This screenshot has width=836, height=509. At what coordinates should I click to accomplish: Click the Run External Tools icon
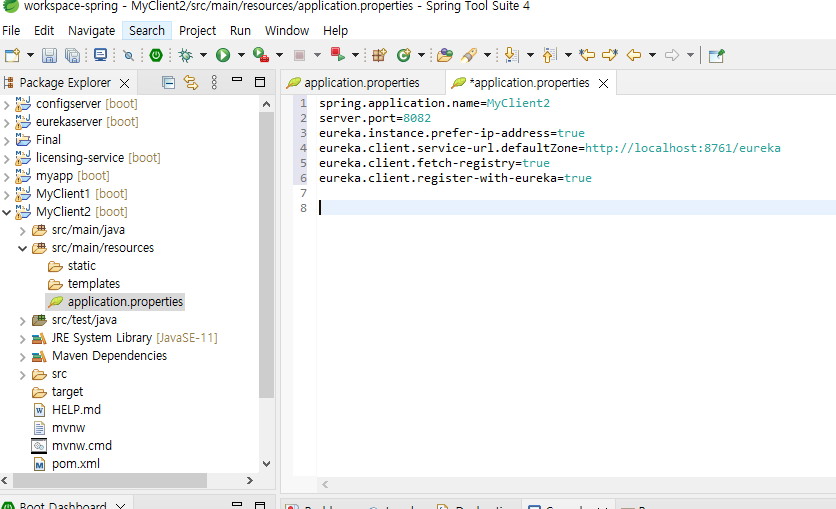261,55
